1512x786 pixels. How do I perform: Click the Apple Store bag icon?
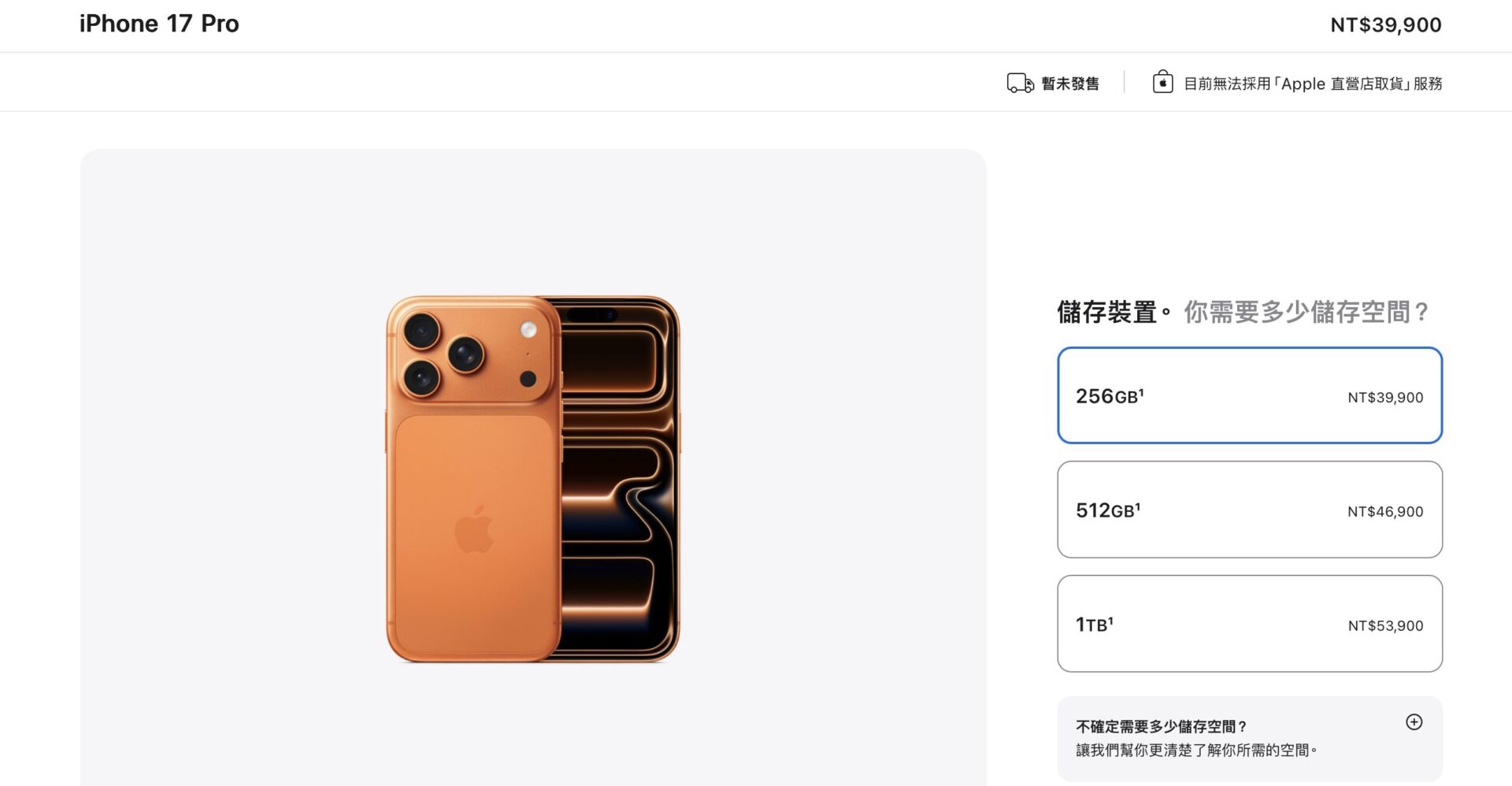(x=1162, y=82)
